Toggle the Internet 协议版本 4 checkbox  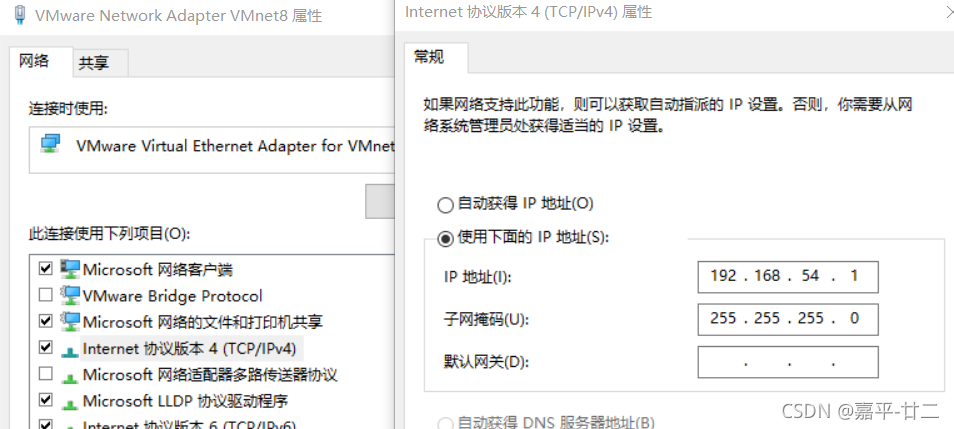click(46, 347)
